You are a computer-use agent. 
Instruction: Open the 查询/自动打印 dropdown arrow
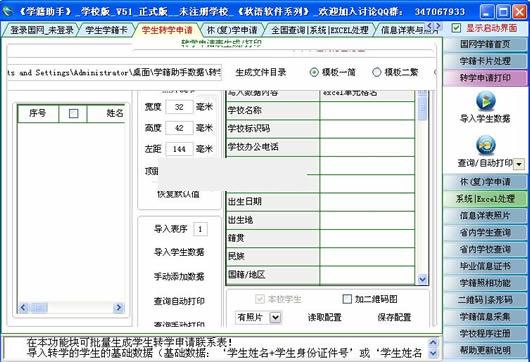(519, 164)
